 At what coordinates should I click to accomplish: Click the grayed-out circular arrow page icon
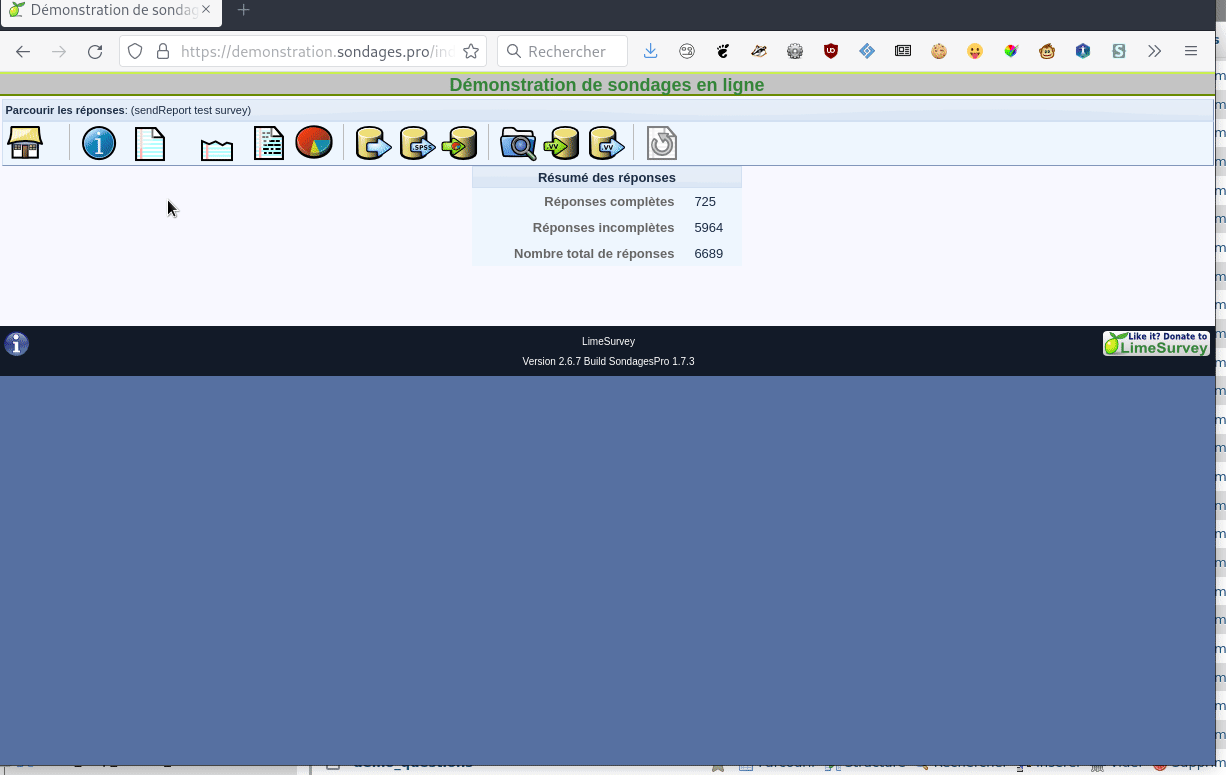[x=662, y=144]
